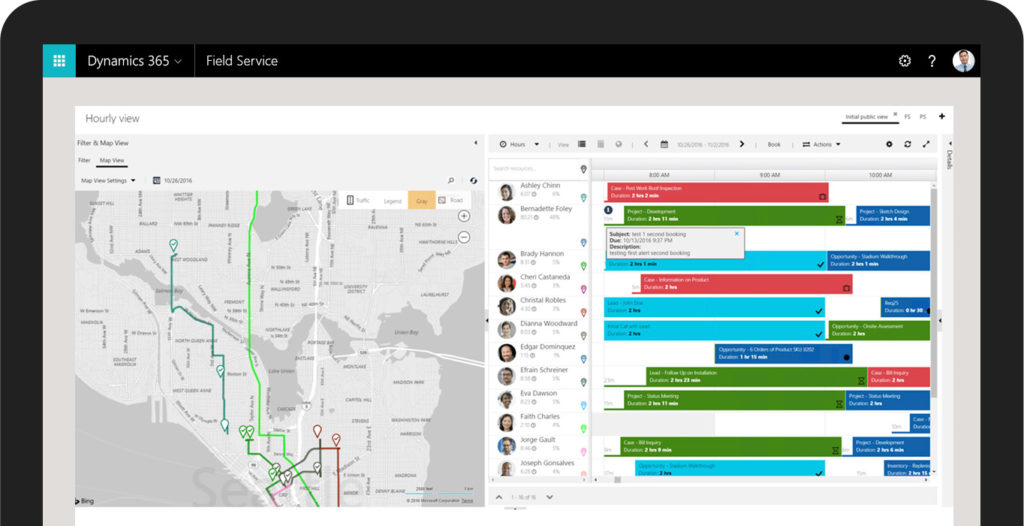
Task: Expand schedule board to full screen
Action: (x=926, y=144)
